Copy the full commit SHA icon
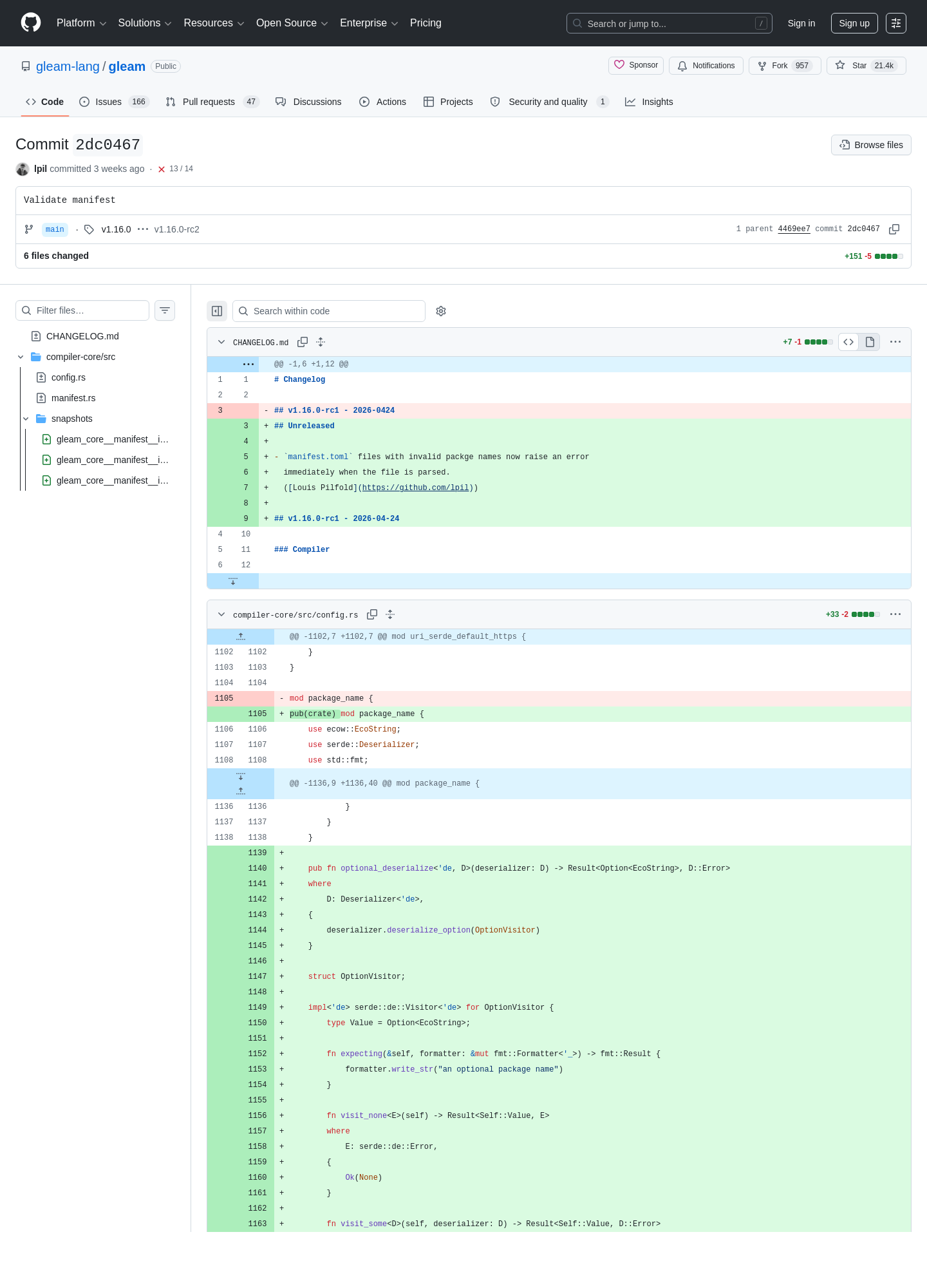 click(x=894, y=229)
